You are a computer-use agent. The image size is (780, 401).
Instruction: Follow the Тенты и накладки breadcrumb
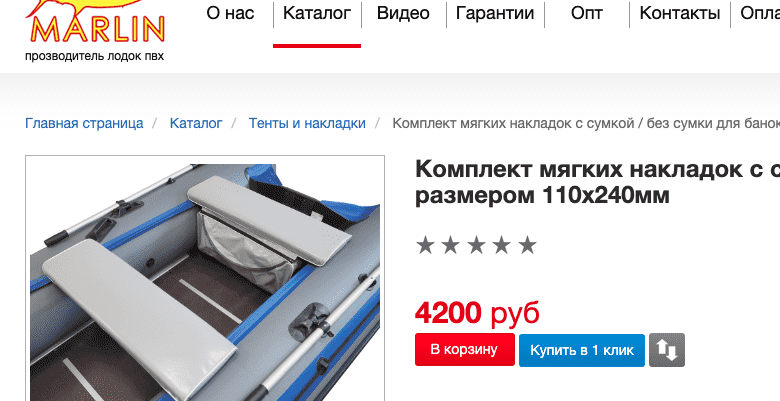click(x=307, y=123)
